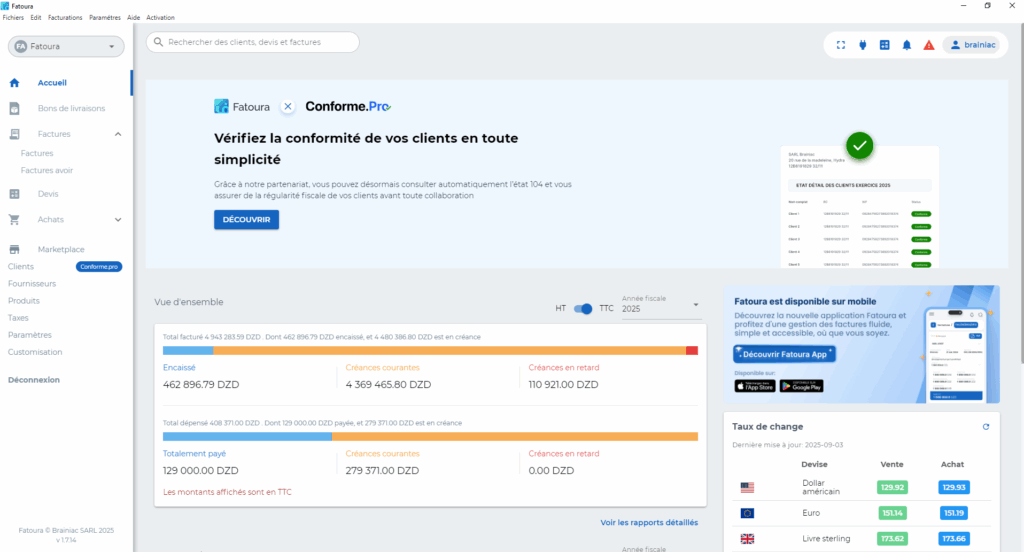1024x552 pixels.
Task: Click the red warning triangle icon
Action: click(x=929, y=45)
